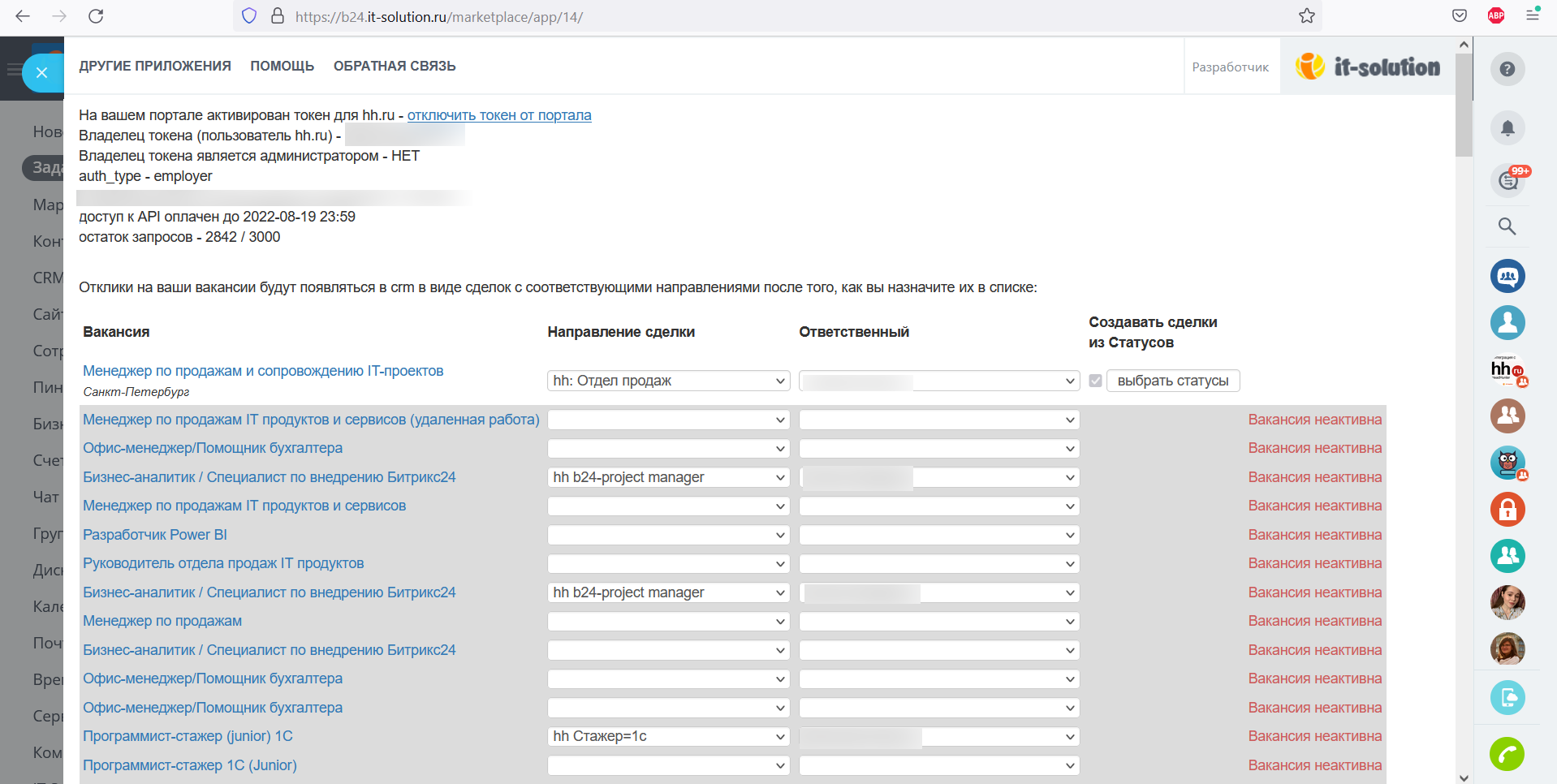Open the browser hamburger menu

pos(1533,15)
